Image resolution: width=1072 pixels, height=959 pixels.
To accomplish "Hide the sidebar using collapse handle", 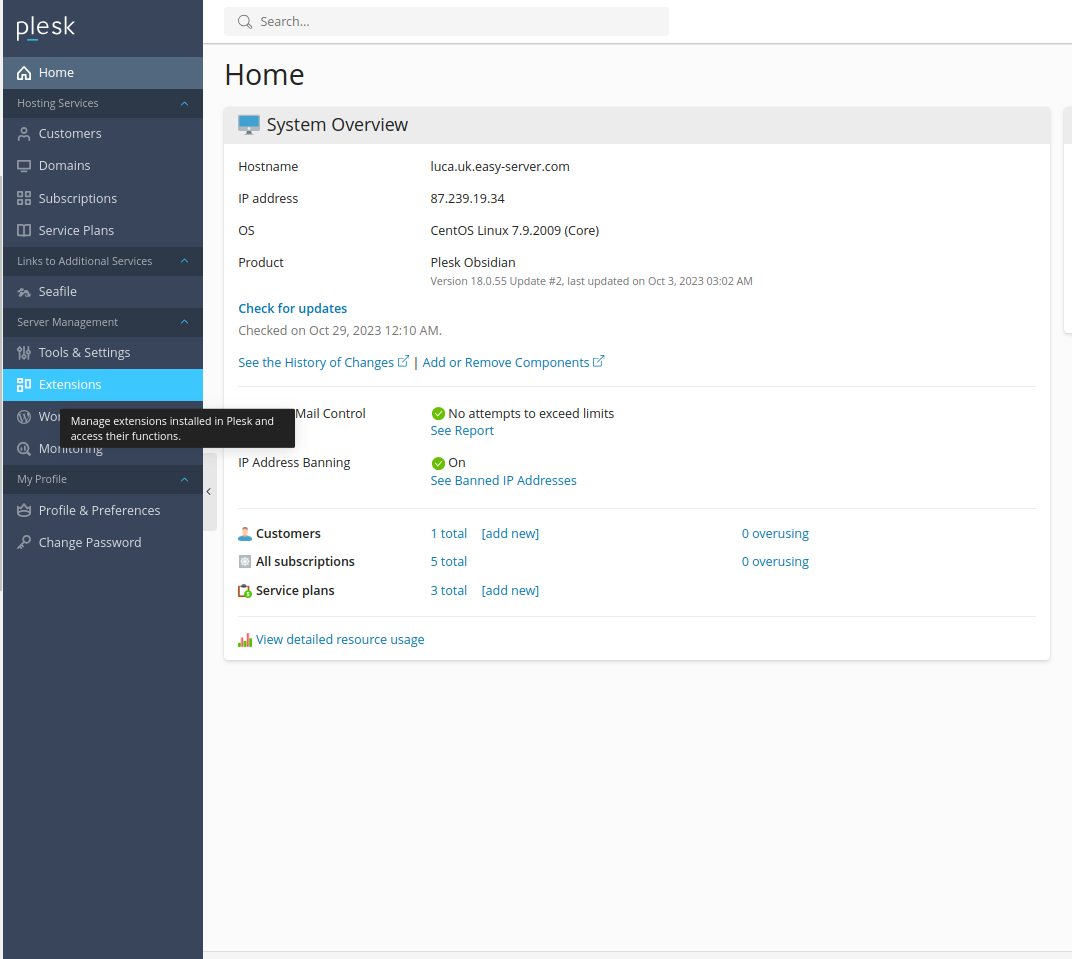I will click(x=209, y=491).
